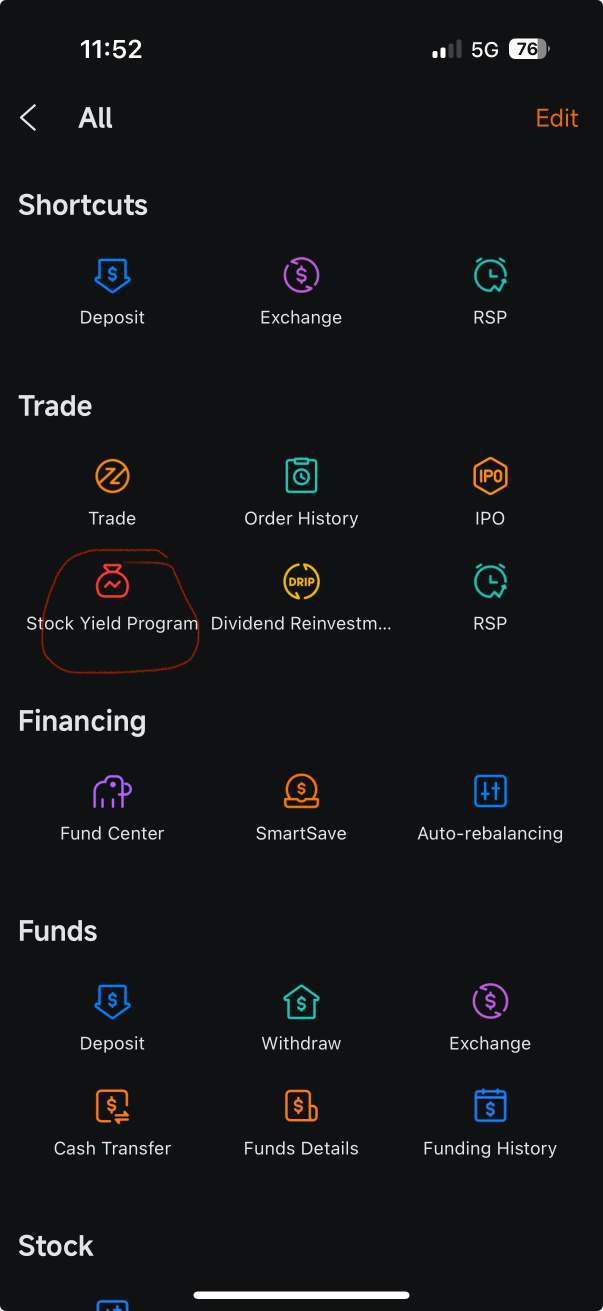Image resolution: width=603 pixels, height=1311 pixels.
Task: Open the Fund Center
Action: point(112,791)
